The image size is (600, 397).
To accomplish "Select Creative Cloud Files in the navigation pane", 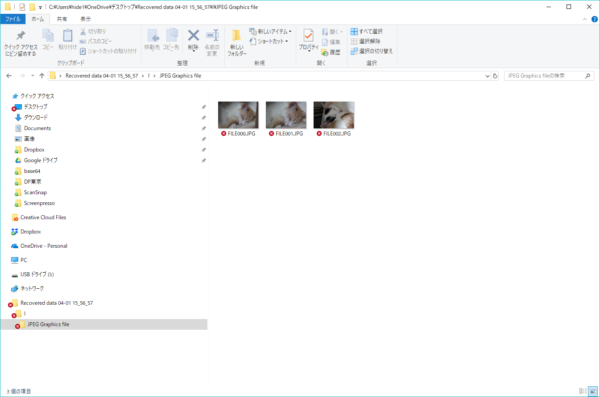I will point(39,217).
